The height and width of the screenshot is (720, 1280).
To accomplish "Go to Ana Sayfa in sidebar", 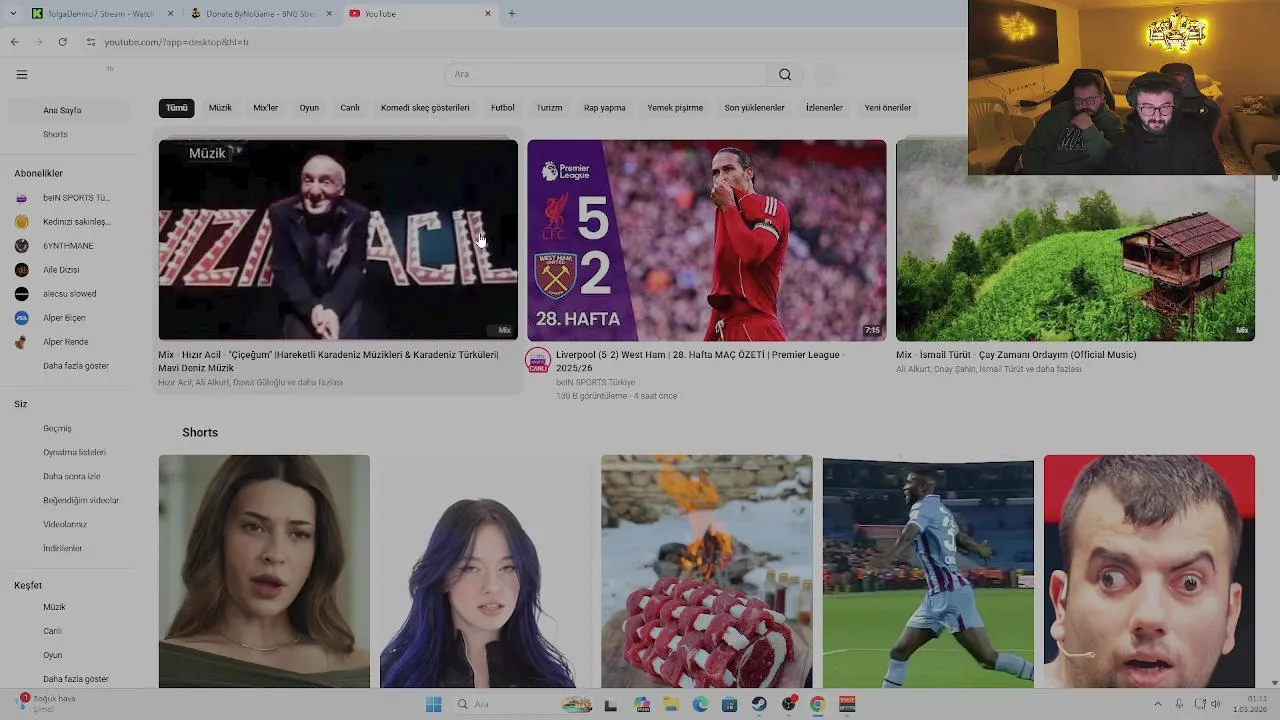I will 68,110.
